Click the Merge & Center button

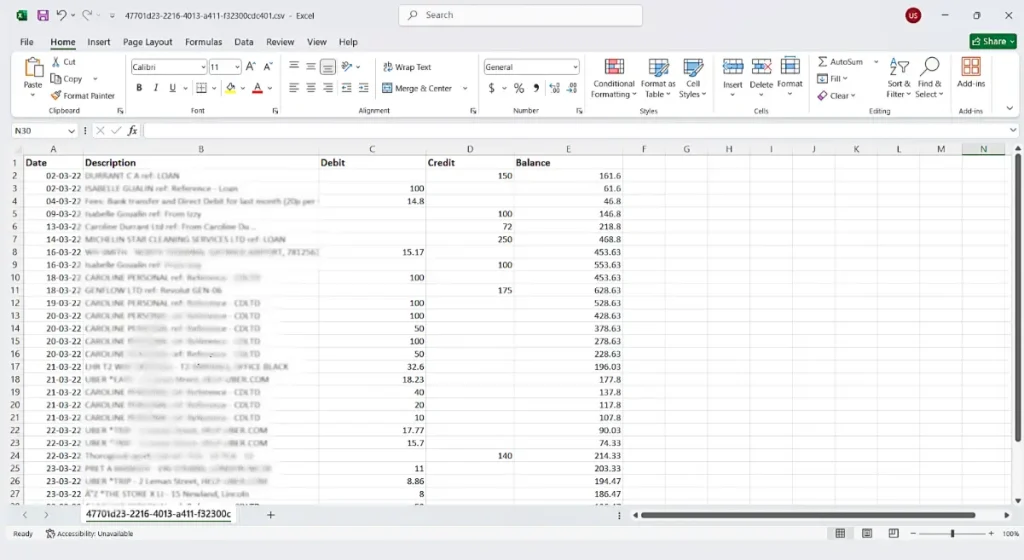tap(417, 88)
